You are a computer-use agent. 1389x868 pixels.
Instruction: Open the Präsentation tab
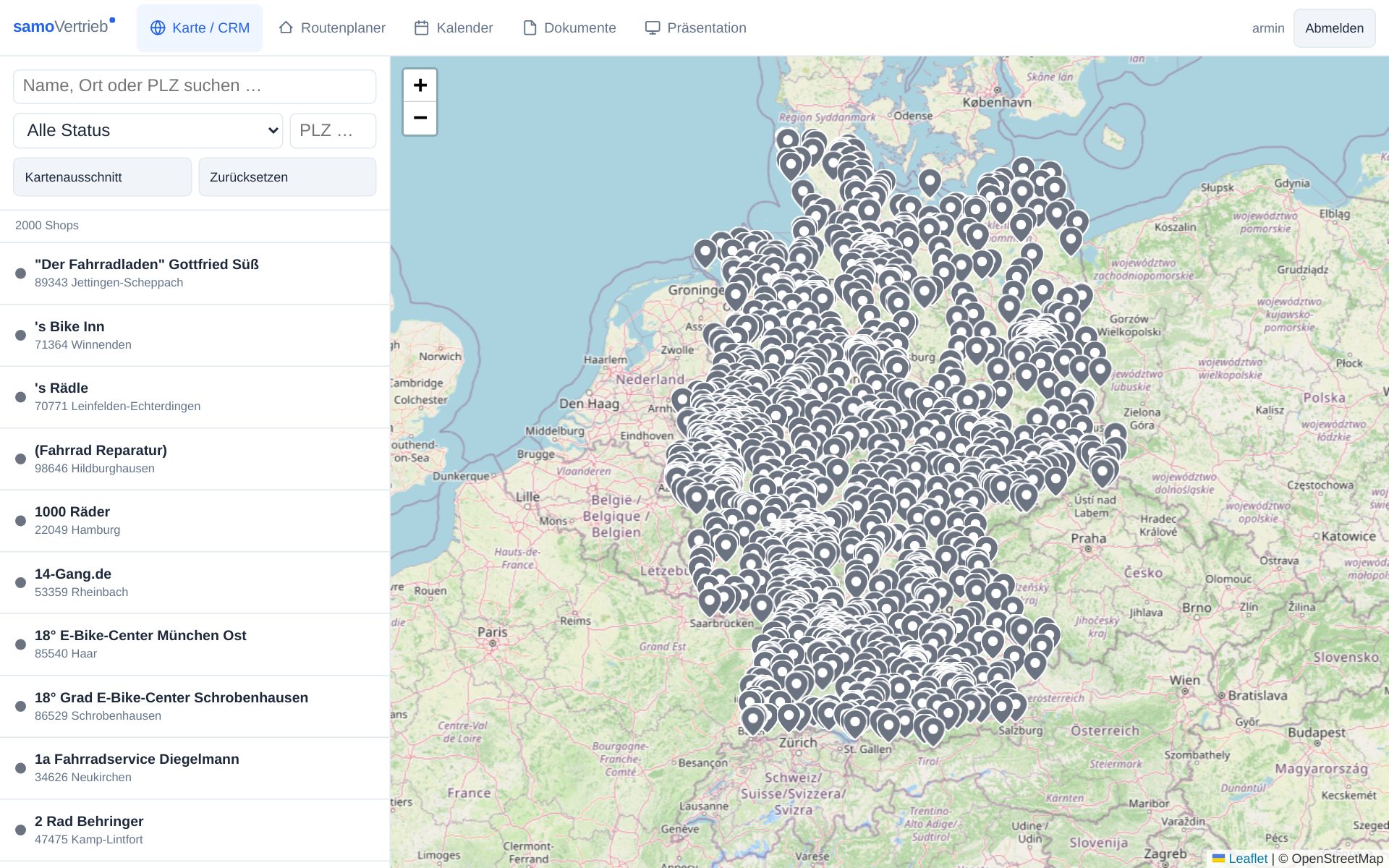(x=696, y=27)
